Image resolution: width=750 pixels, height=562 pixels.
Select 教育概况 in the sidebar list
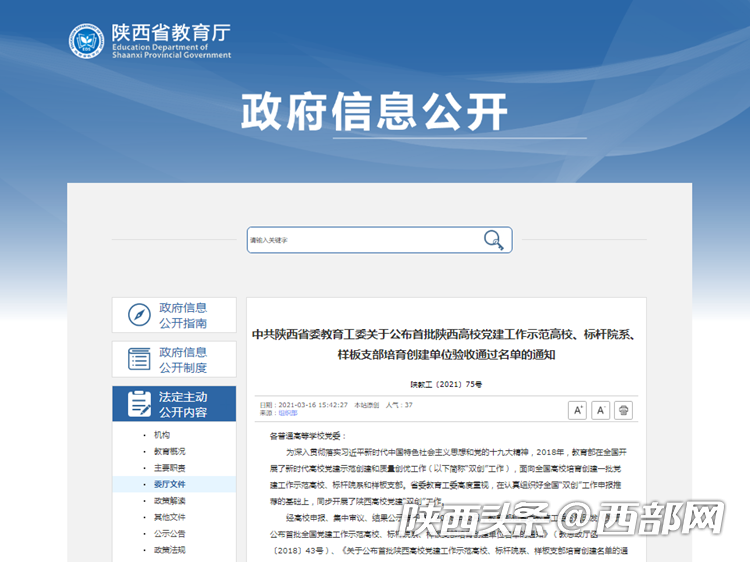coord(169,451)
